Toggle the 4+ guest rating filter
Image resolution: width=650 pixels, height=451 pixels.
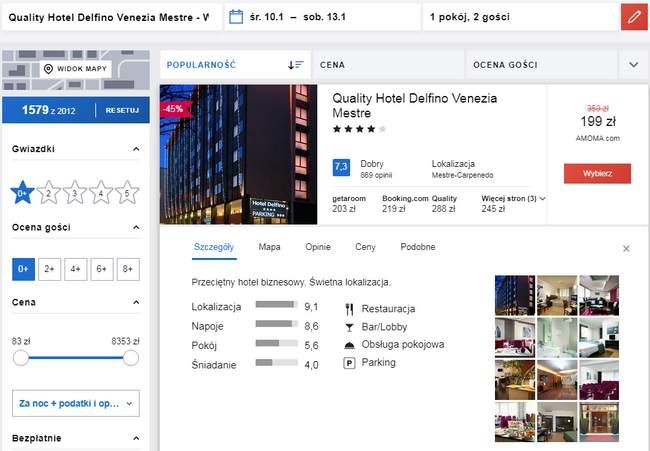pos(75,268)
